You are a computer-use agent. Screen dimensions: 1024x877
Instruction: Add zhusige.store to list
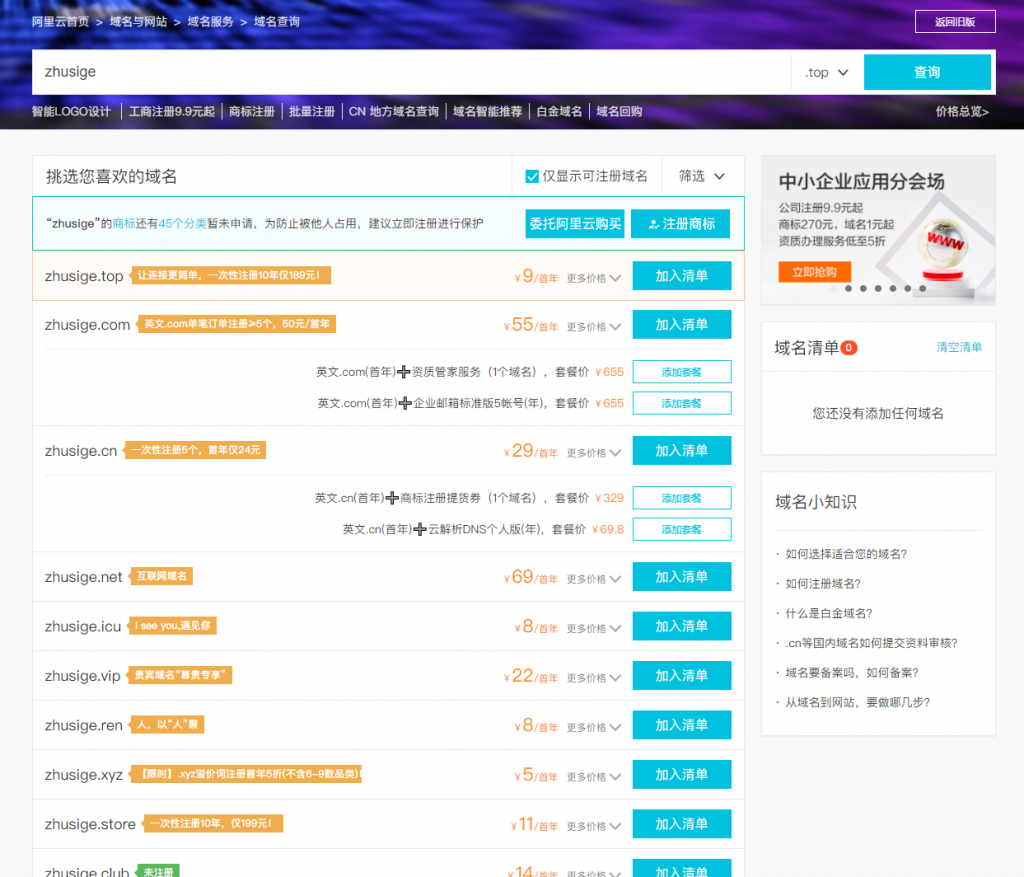coord(682,824)
